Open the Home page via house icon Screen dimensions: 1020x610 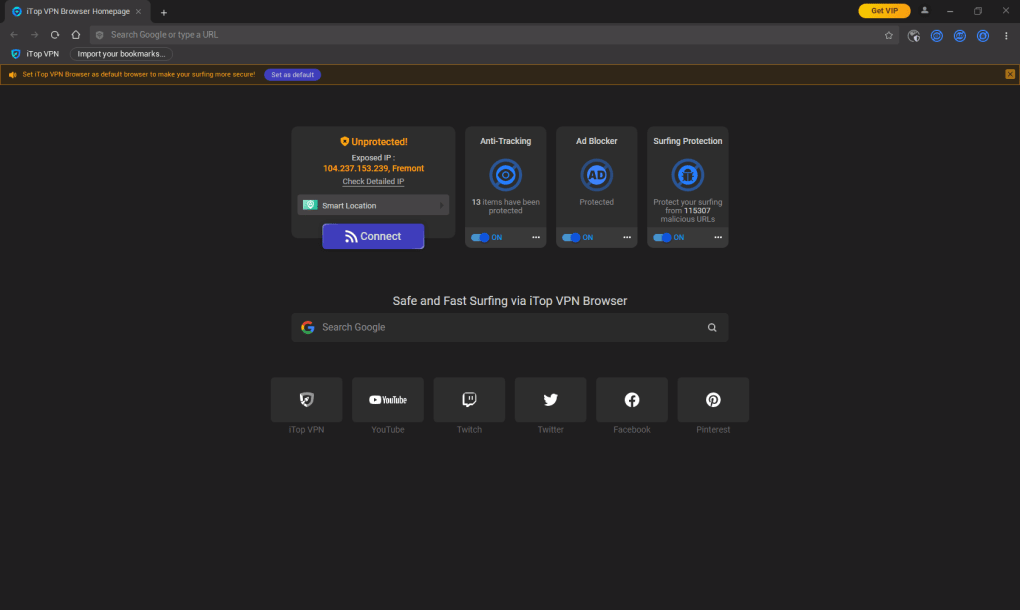click(x=75, y=35)
